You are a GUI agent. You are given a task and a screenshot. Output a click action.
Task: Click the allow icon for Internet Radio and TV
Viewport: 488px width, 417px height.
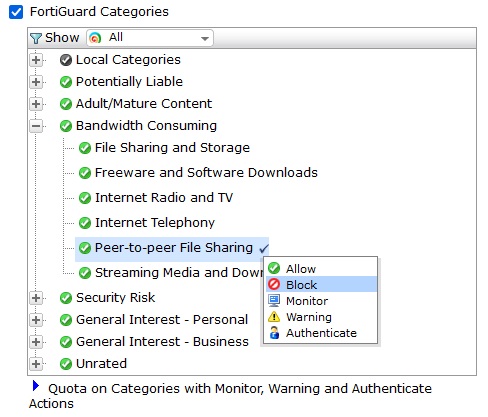[85, 198]
